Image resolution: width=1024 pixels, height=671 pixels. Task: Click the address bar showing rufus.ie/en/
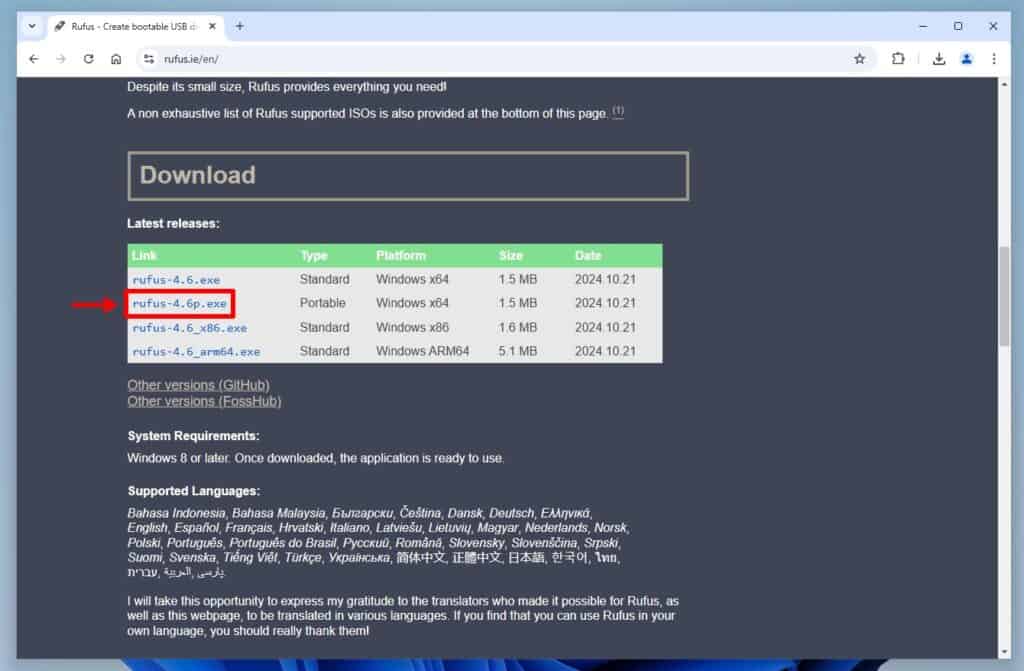[496, 59]
